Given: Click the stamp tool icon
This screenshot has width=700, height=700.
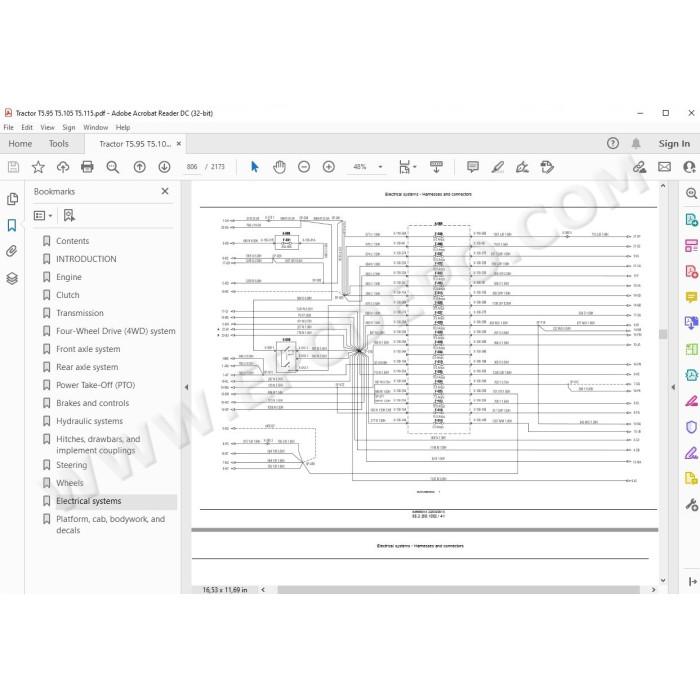Looking at the screenshot, I should coord(547,167).
